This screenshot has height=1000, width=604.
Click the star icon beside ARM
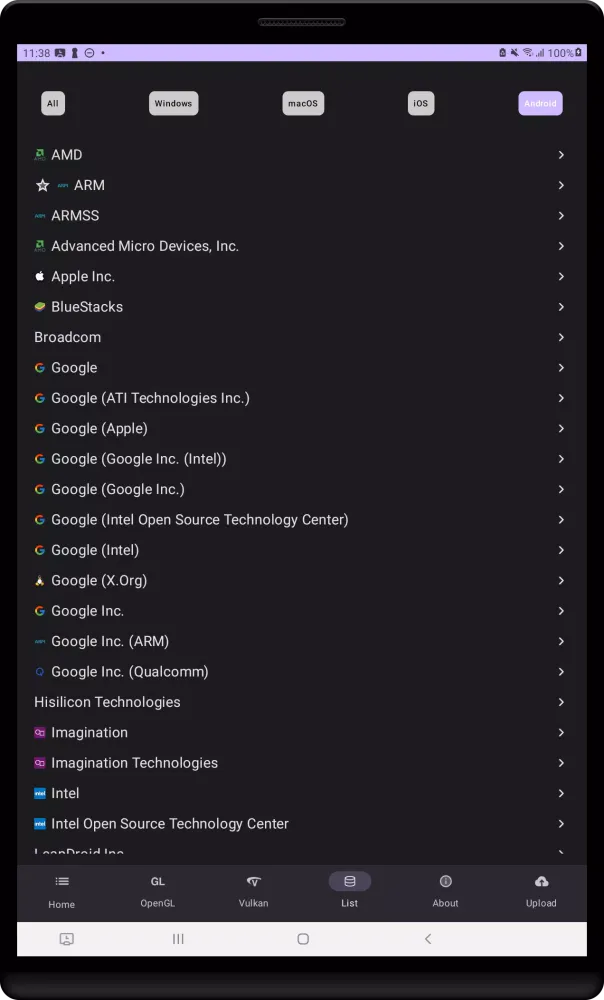tap(42, 185)
